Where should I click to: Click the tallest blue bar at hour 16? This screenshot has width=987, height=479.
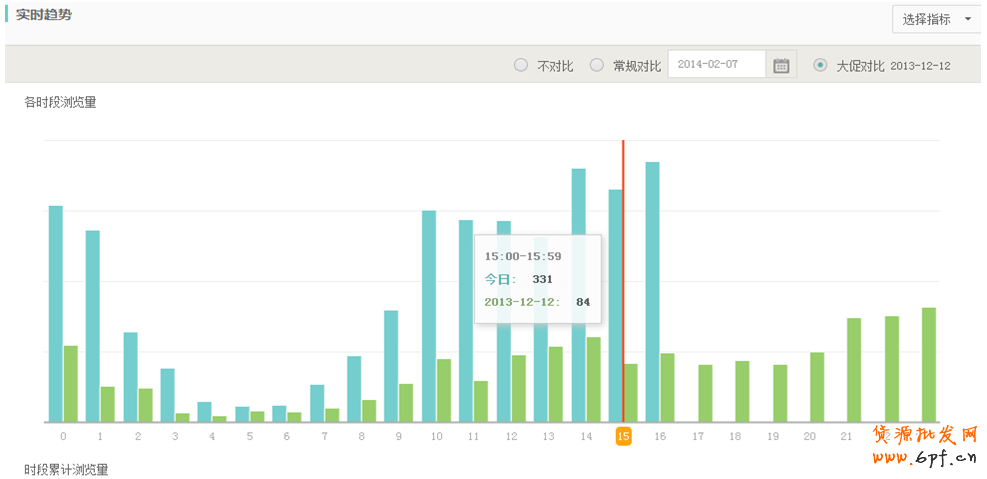tap(653, 292)
